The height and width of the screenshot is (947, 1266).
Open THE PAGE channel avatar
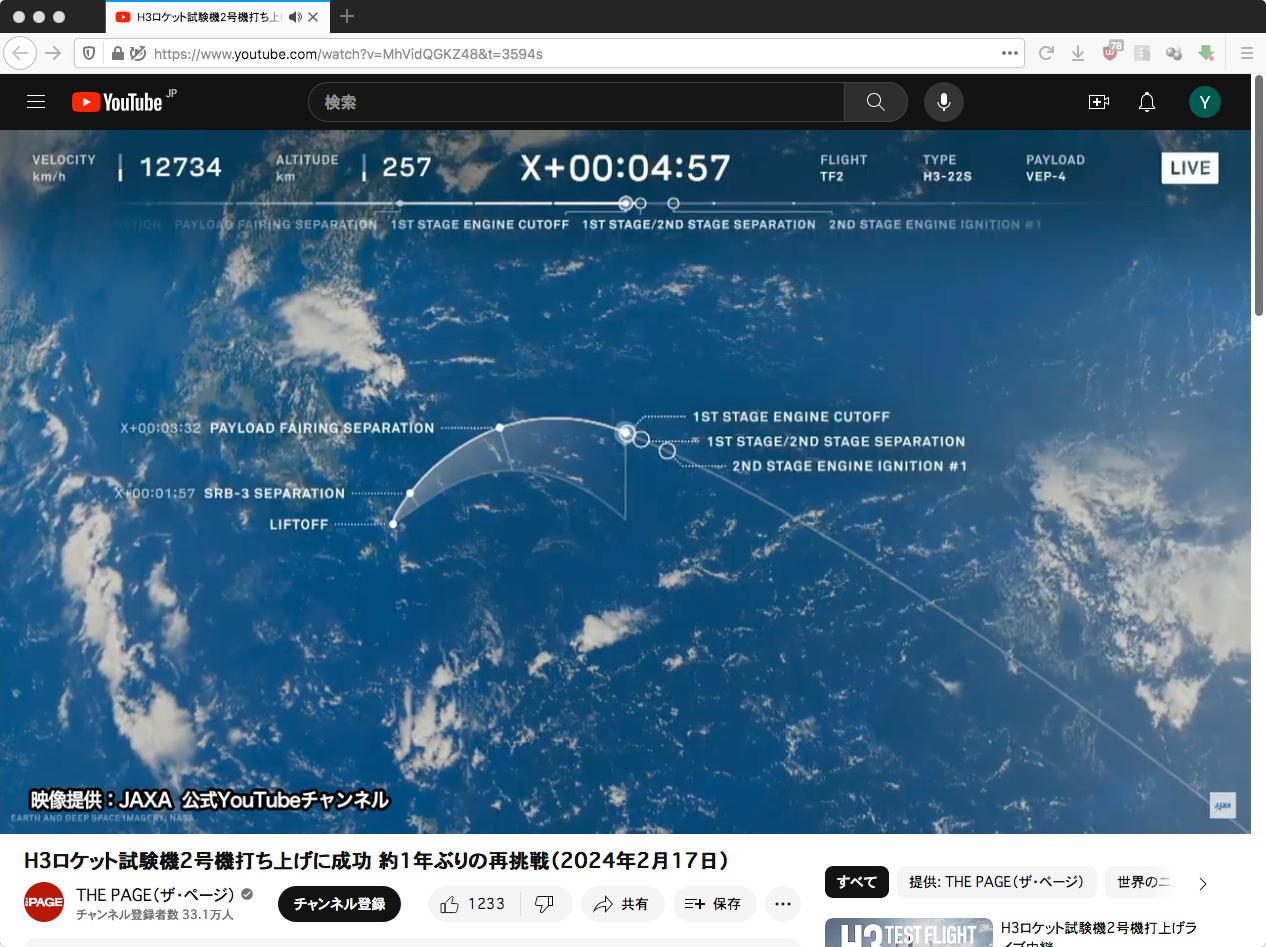coord(44,902)
